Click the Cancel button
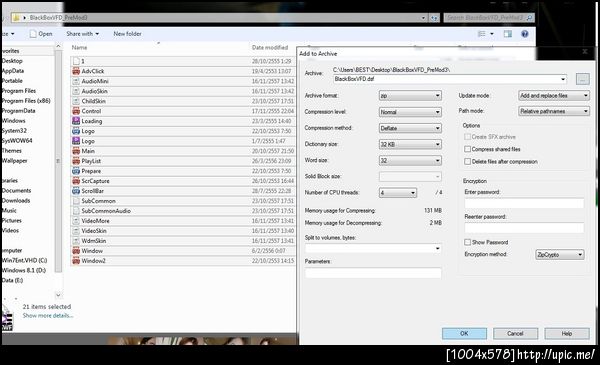600x365 pixels. tap(515, 333)
